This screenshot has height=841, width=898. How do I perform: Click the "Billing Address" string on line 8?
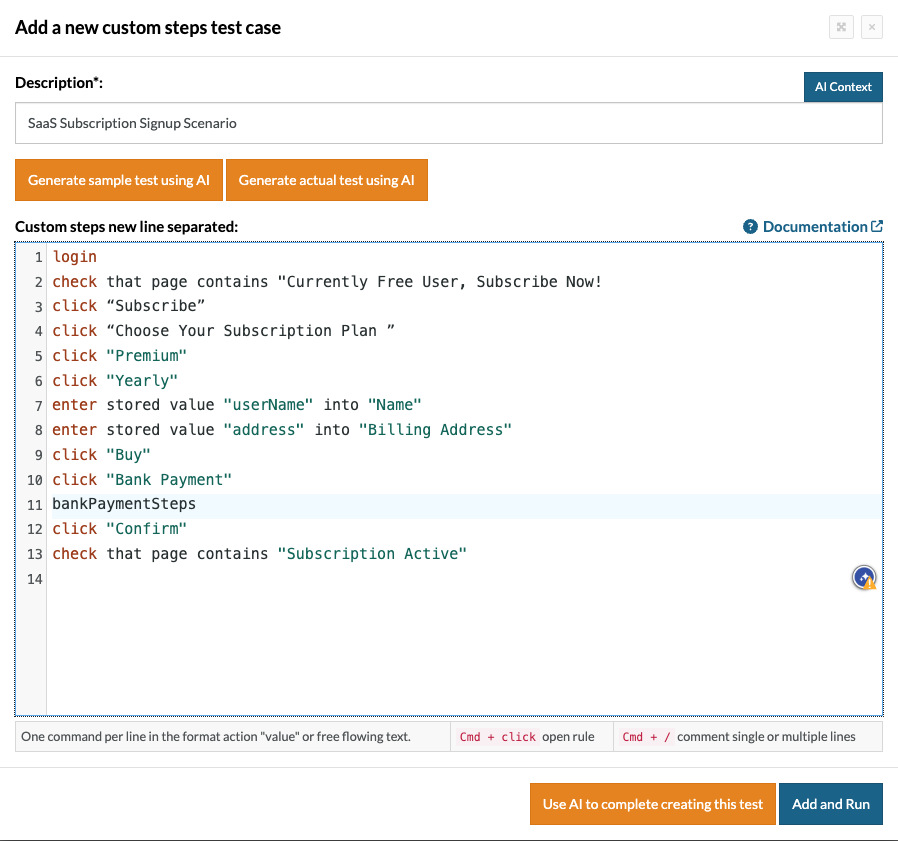point(435,430)
